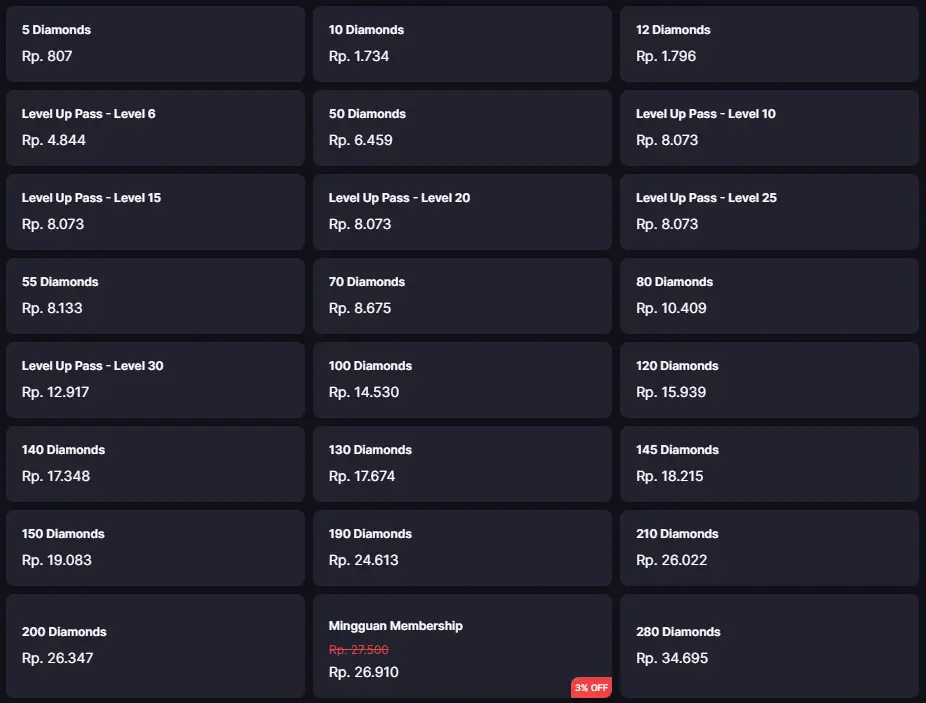Choose the 280 Diamonds package
The width and height of the screenshot is (926, 703).
(770, 646)
